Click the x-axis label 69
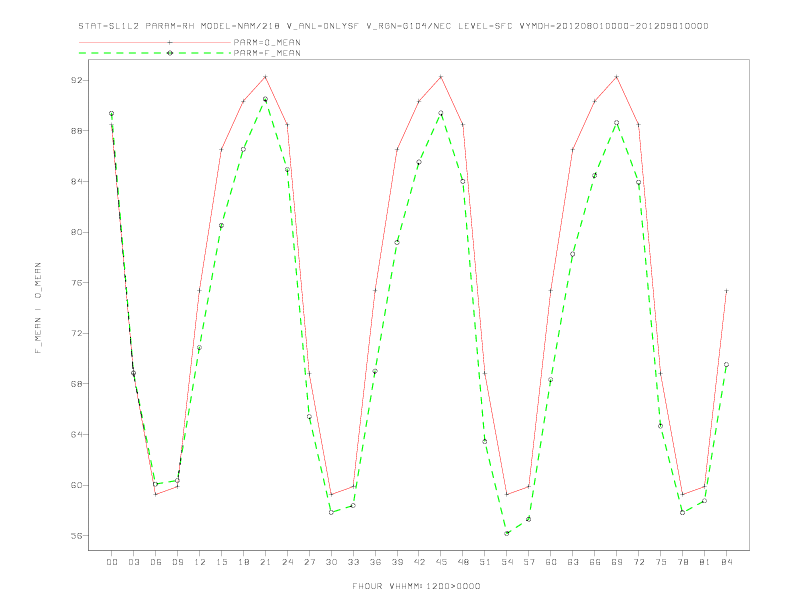 pos(617,562)
